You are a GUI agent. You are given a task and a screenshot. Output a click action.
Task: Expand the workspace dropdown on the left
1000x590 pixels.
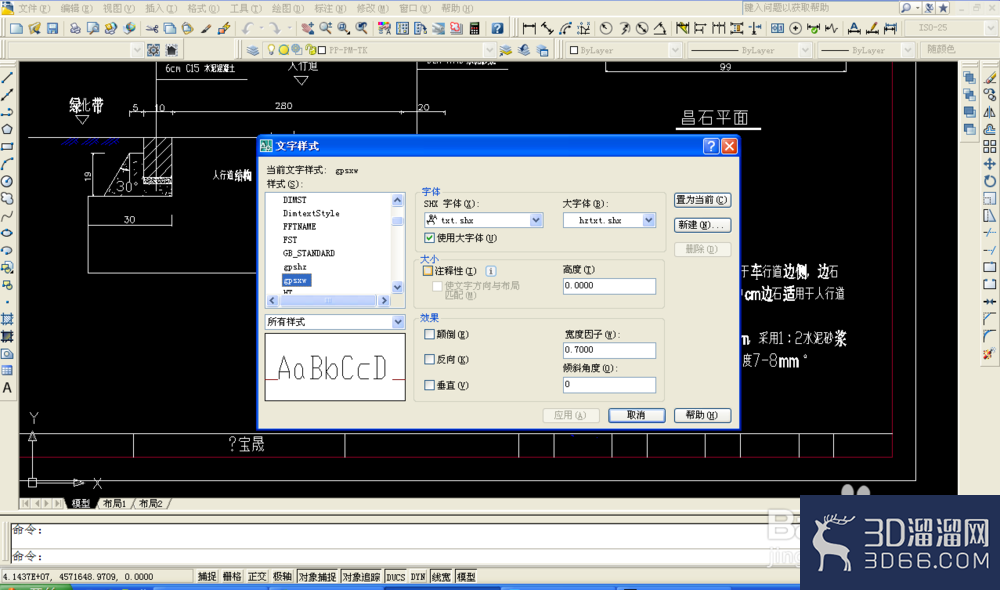(x=136, y=50)
